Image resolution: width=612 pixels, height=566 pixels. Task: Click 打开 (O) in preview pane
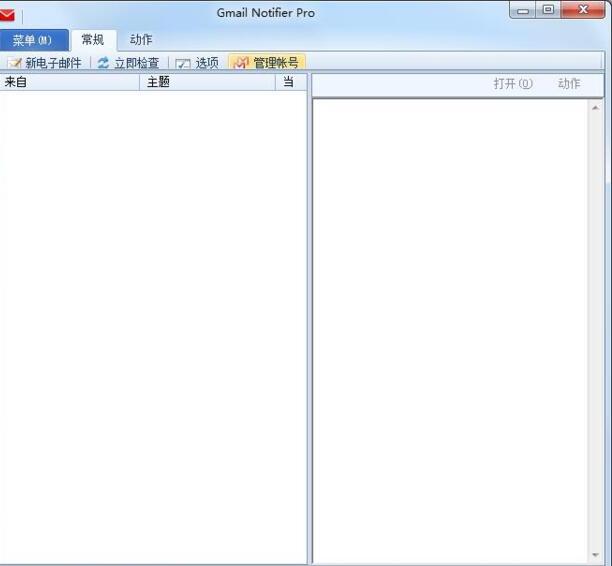[513, 84]
